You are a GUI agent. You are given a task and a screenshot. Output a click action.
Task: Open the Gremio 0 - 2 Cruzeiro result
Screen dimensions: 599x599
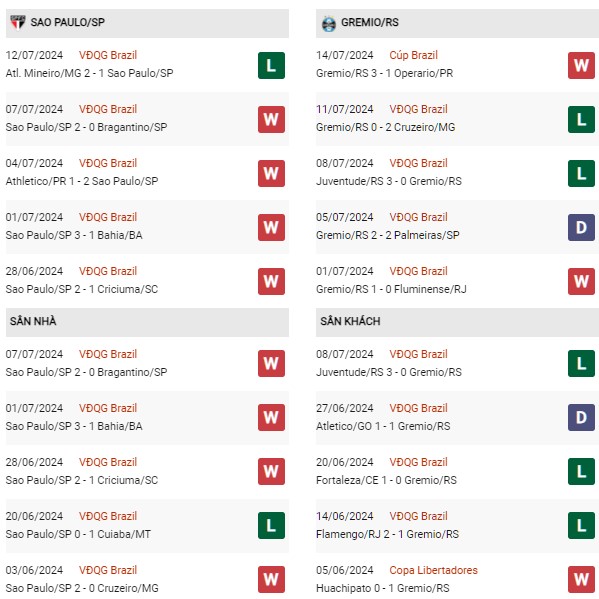(x=385, y=127)
